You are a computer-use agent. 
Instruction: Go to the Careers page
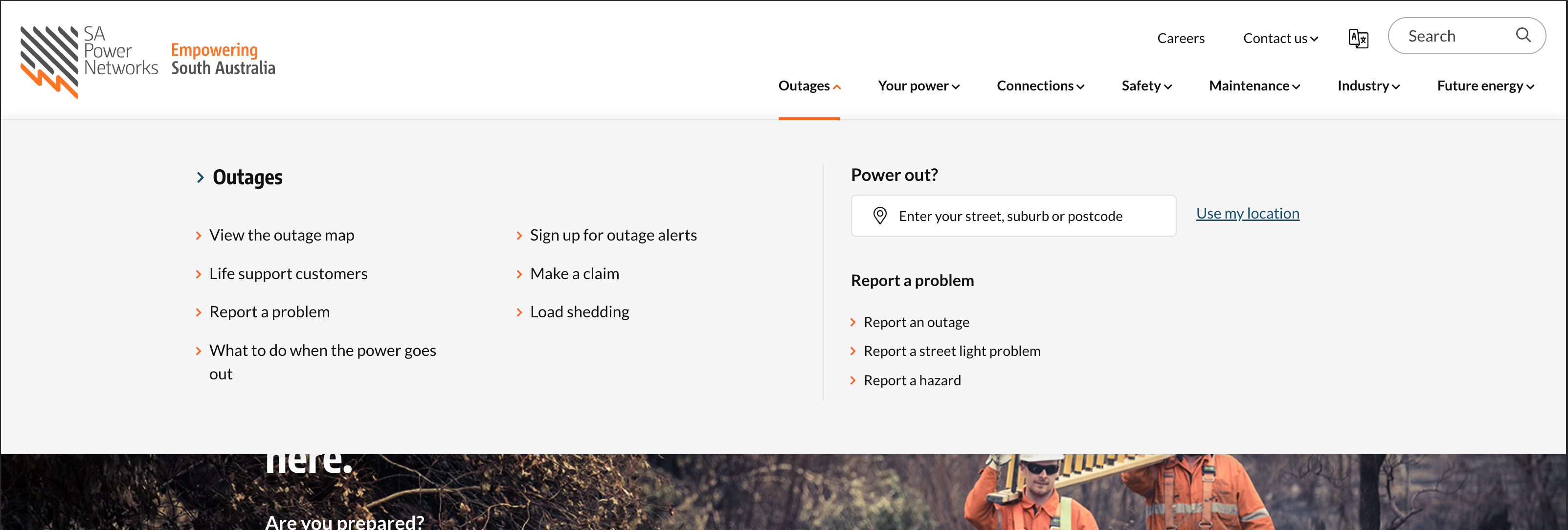pyautogui.click(x=1180, y=38)
